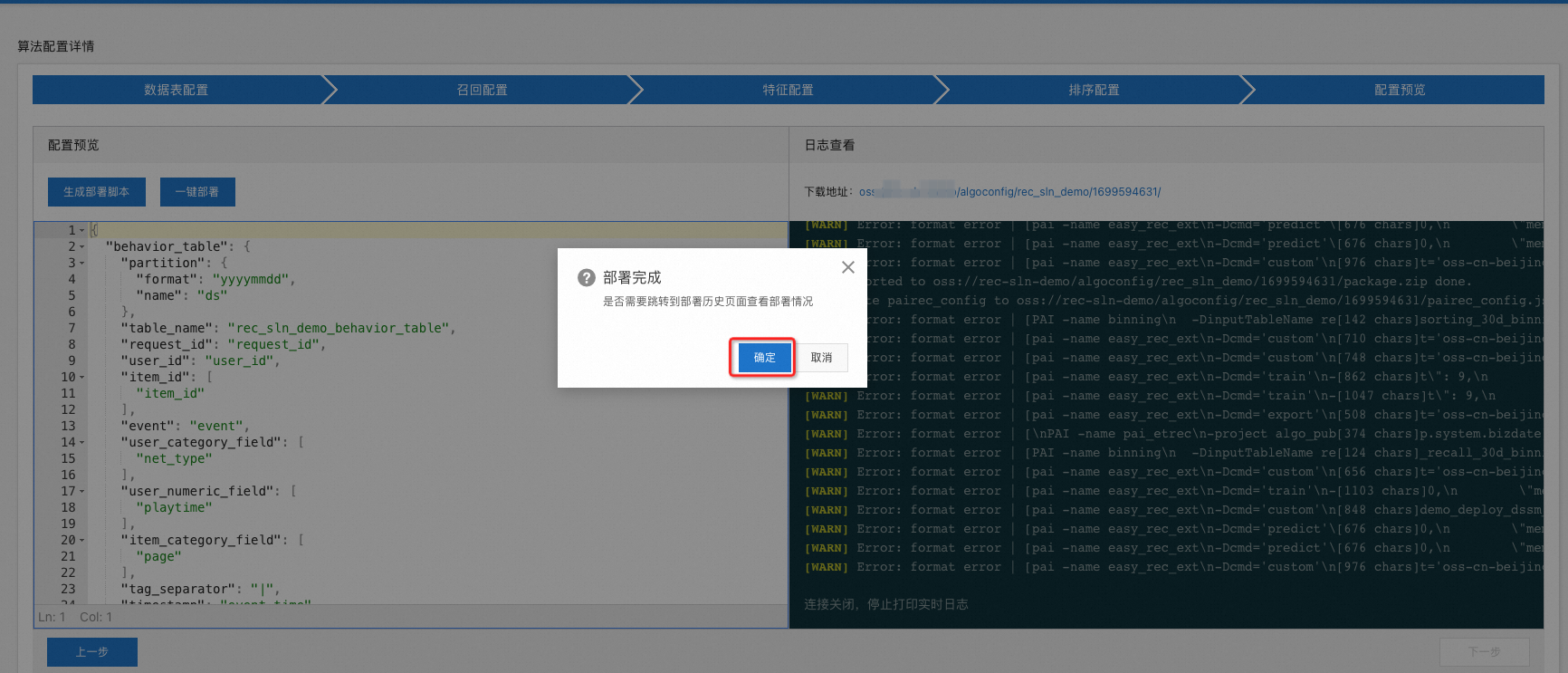
Task: Collapse the partition fold arrow on line 3
Action: pyautogui.click(x=82, y=264)
